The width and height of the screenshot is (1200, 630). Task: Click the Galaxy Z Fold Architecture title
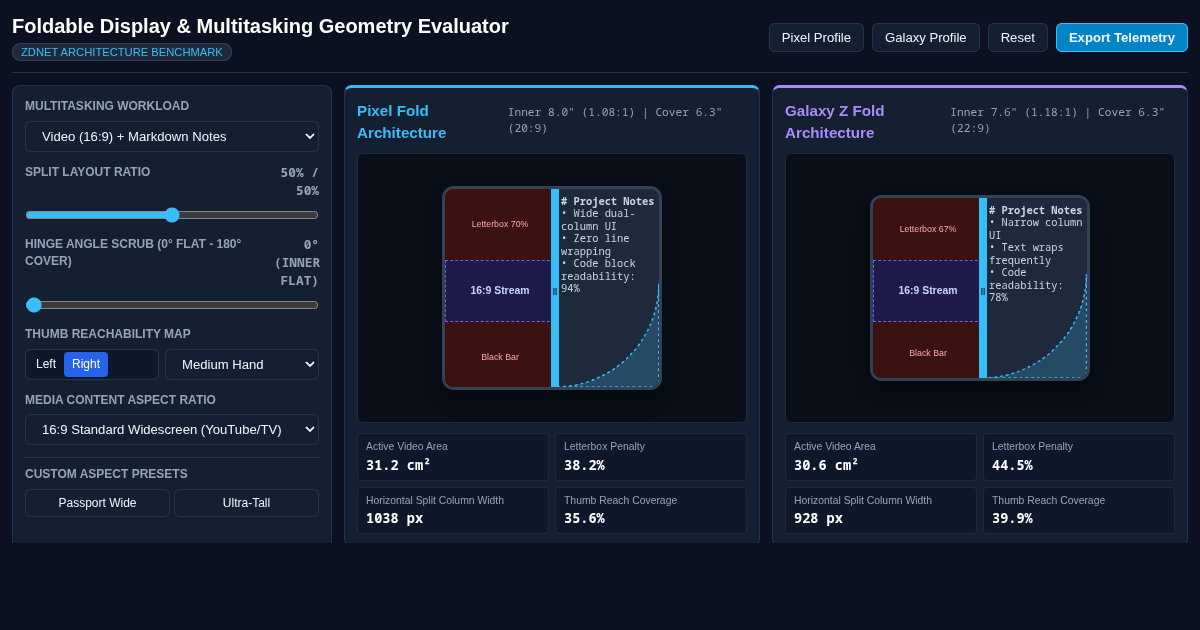[835, 122]
